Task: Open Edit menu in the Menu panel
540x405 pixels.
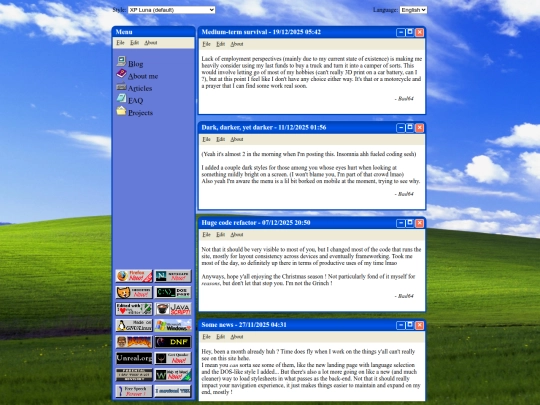Action: [x=134, y=43]
